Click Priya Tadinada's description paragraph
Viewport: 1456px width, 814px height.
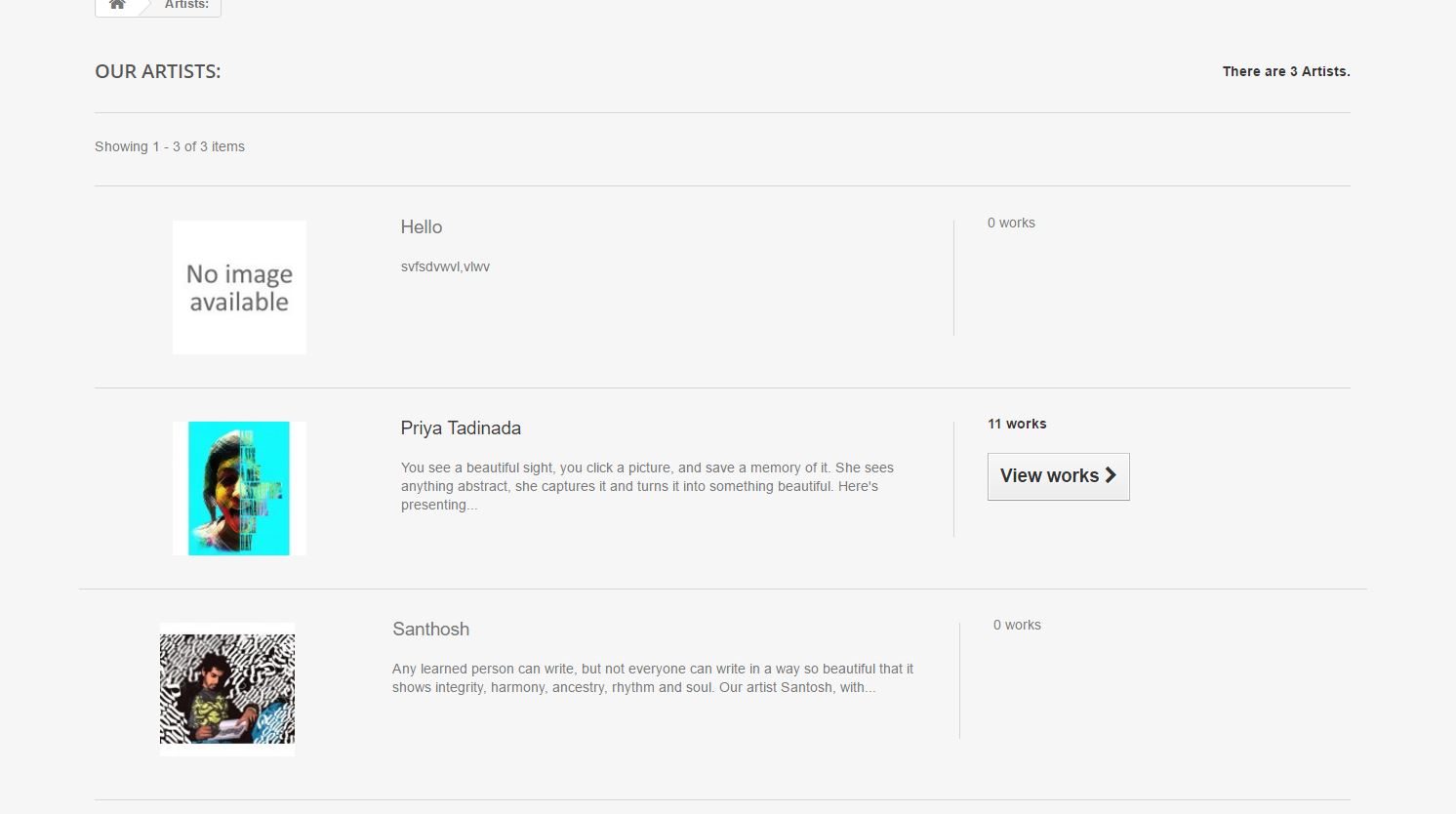tap(646, 486)
